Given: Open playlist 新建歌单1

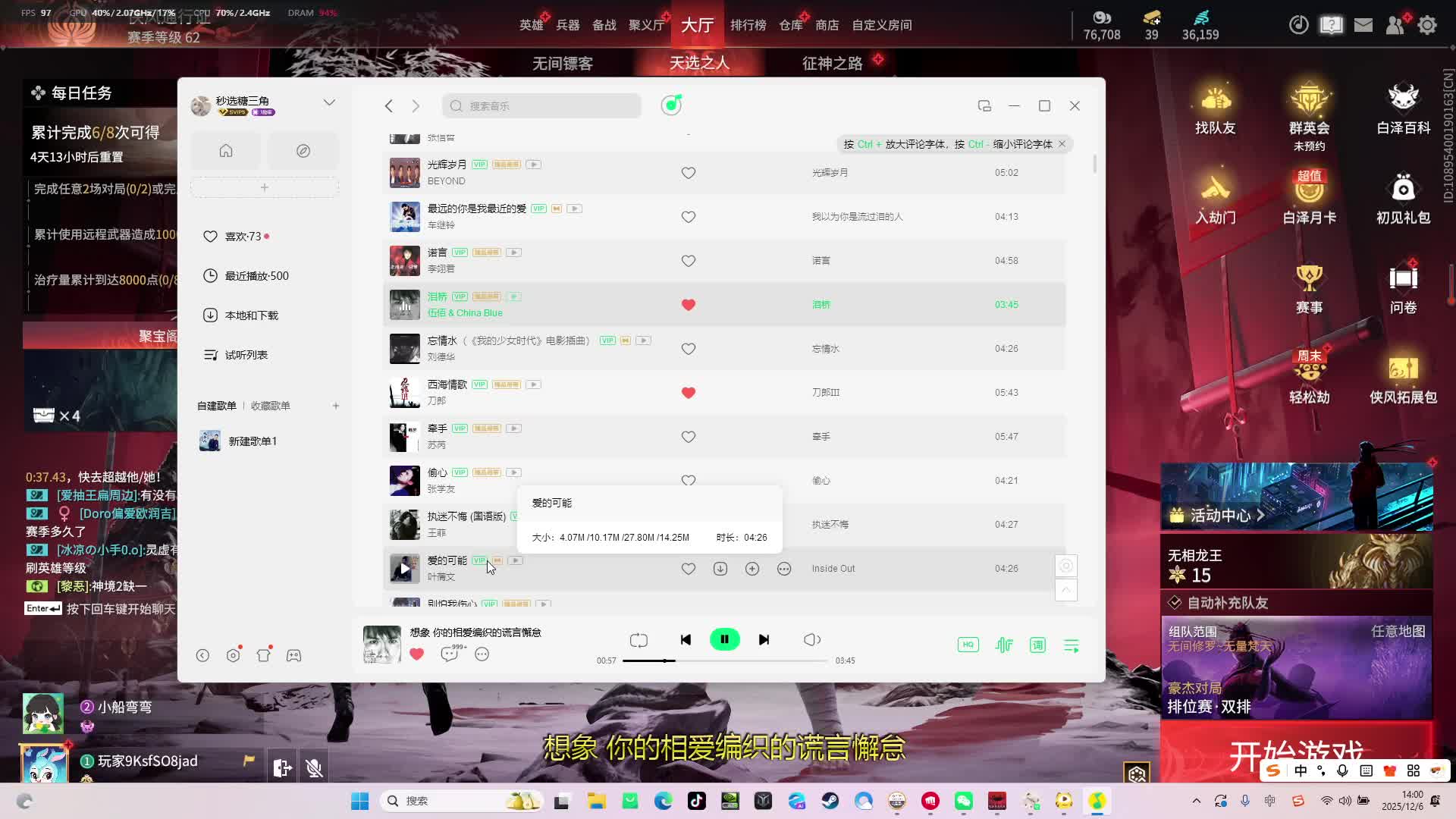Looking at the screenshot, I should (253, 441).
